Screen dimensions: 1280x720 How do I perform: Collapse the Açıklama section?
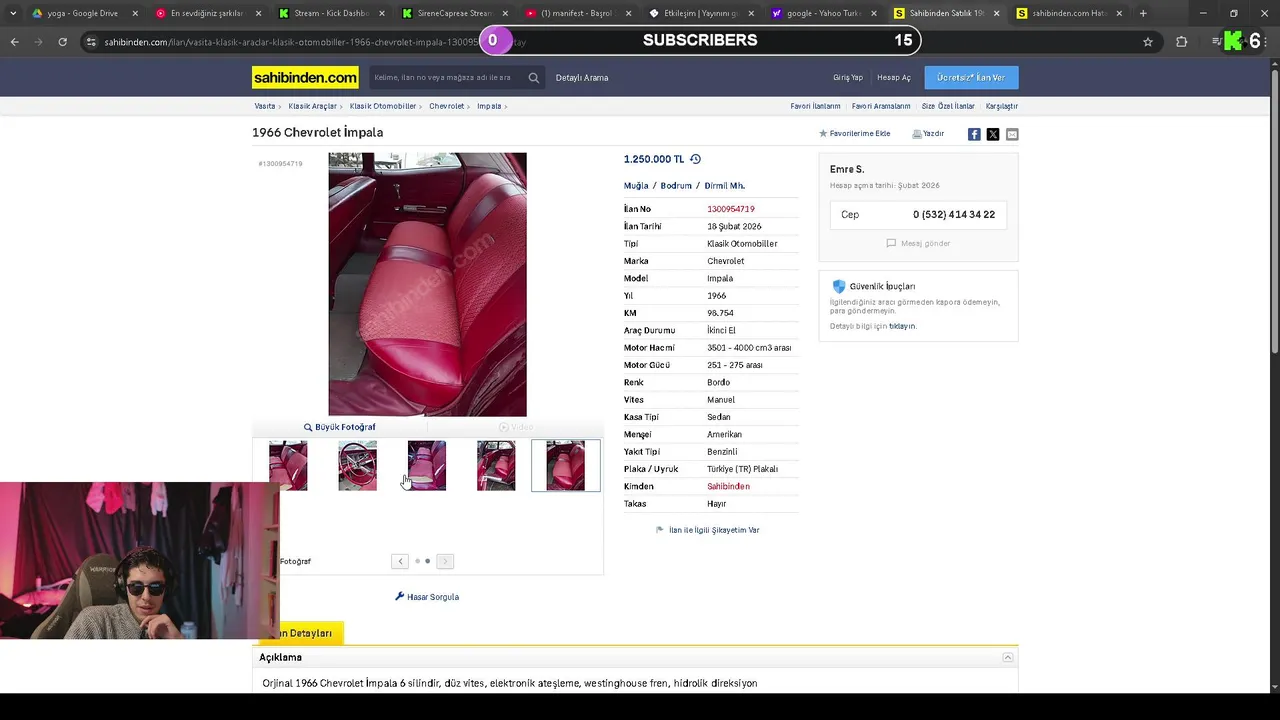click(1007, 657)
